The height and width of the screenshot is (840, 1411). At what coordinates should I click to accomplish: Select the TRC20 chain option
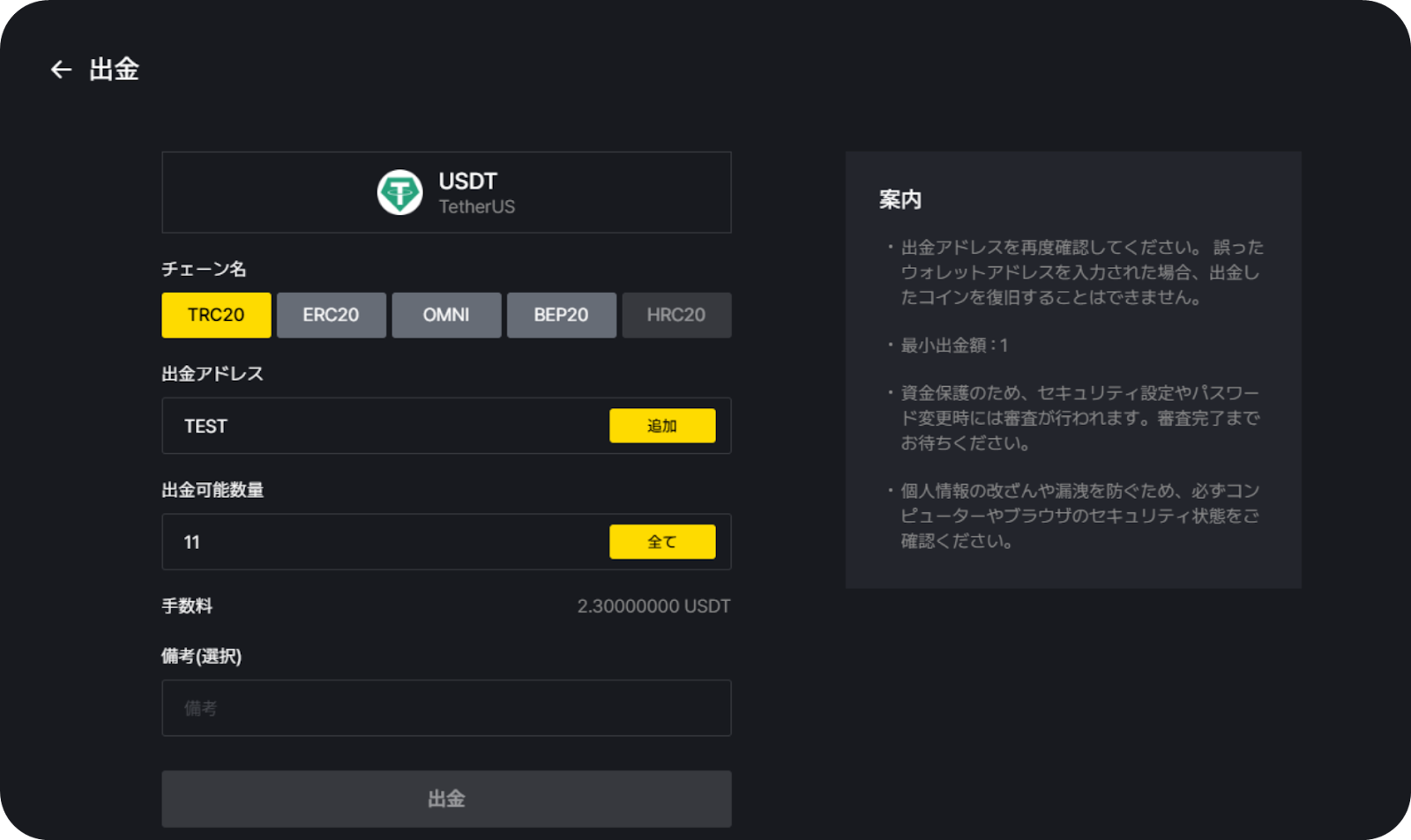[x=216, y=315]
